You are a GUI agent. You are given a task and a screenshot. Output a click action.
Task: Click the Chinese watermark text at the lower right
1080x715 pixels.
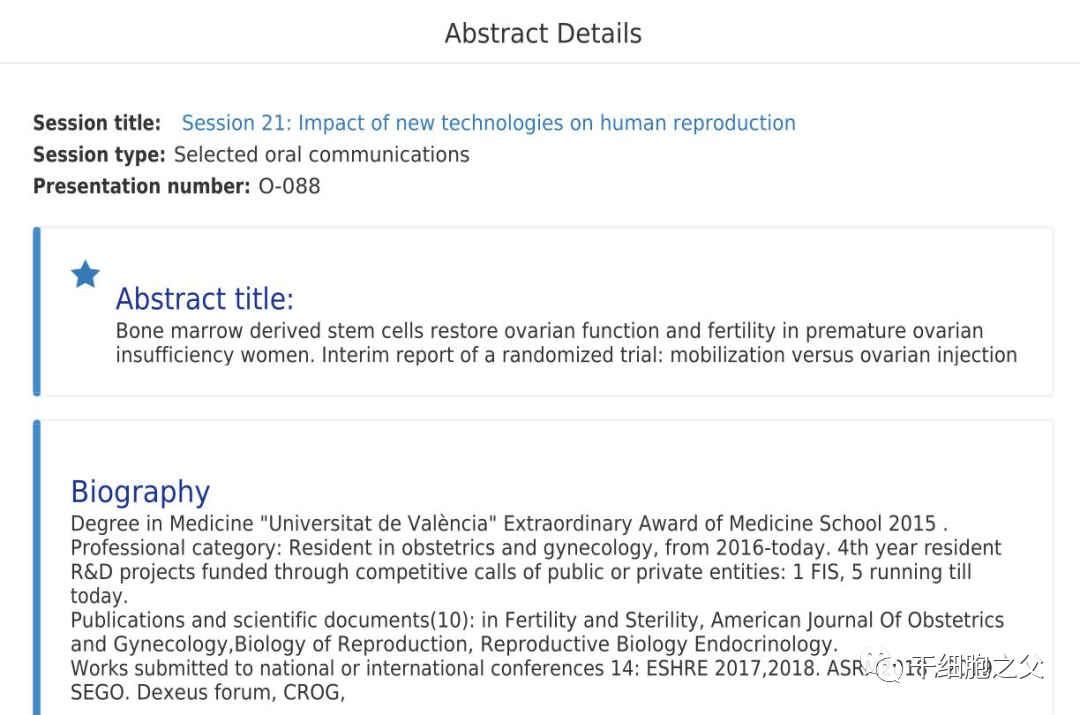(x=975, y=667)
